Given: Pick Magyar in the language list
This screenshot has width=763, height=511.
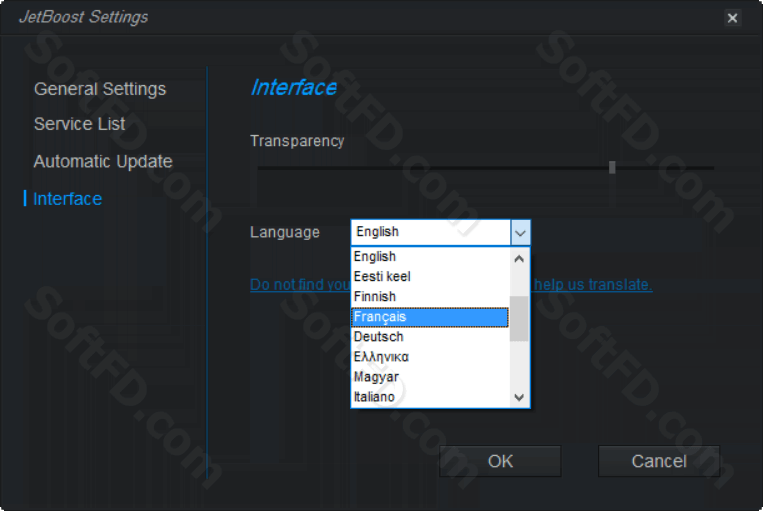Looking at the screenshot, I should click(430, 377).
